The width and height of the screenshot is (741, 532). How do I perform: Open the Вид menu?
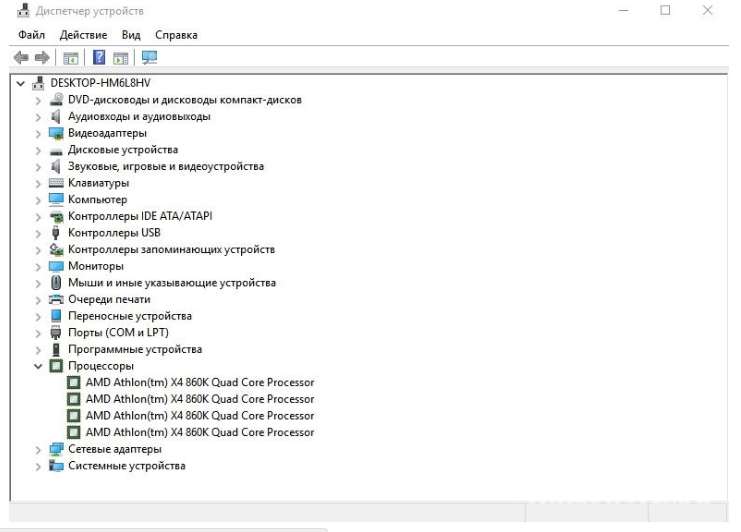click(x=131, y=35)
